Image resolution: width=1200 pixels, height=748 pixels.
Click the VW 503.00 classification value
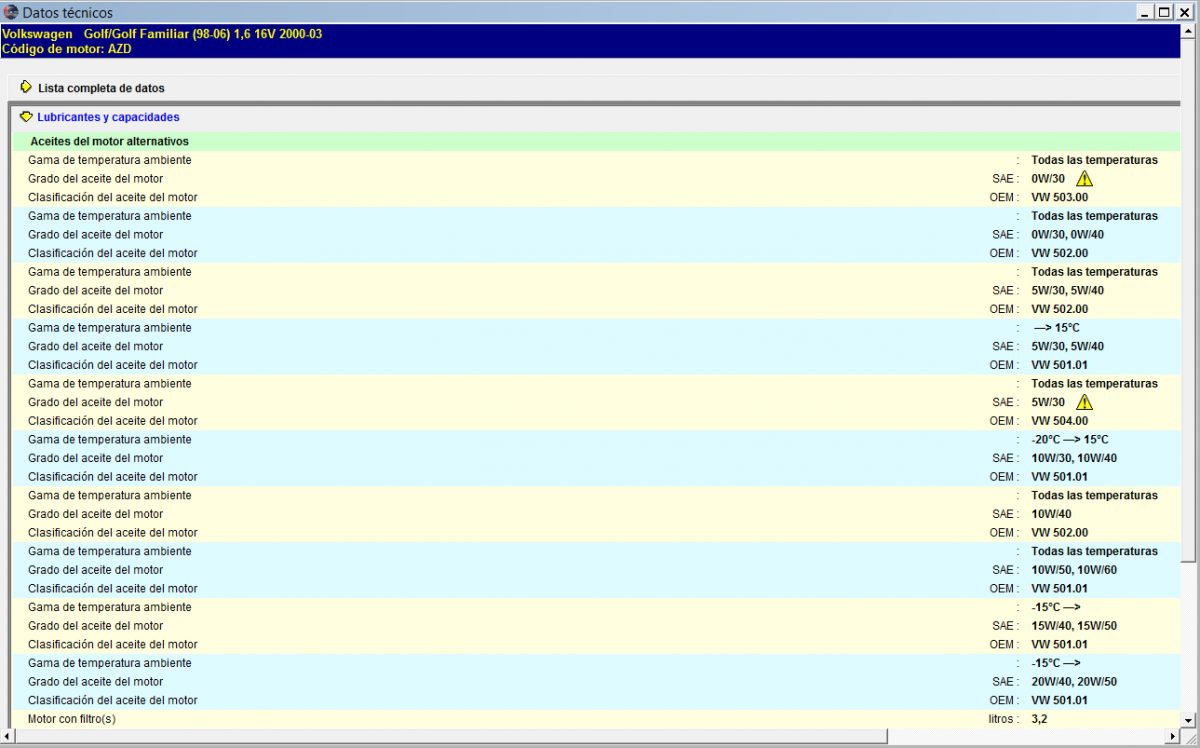point(1059,197)
